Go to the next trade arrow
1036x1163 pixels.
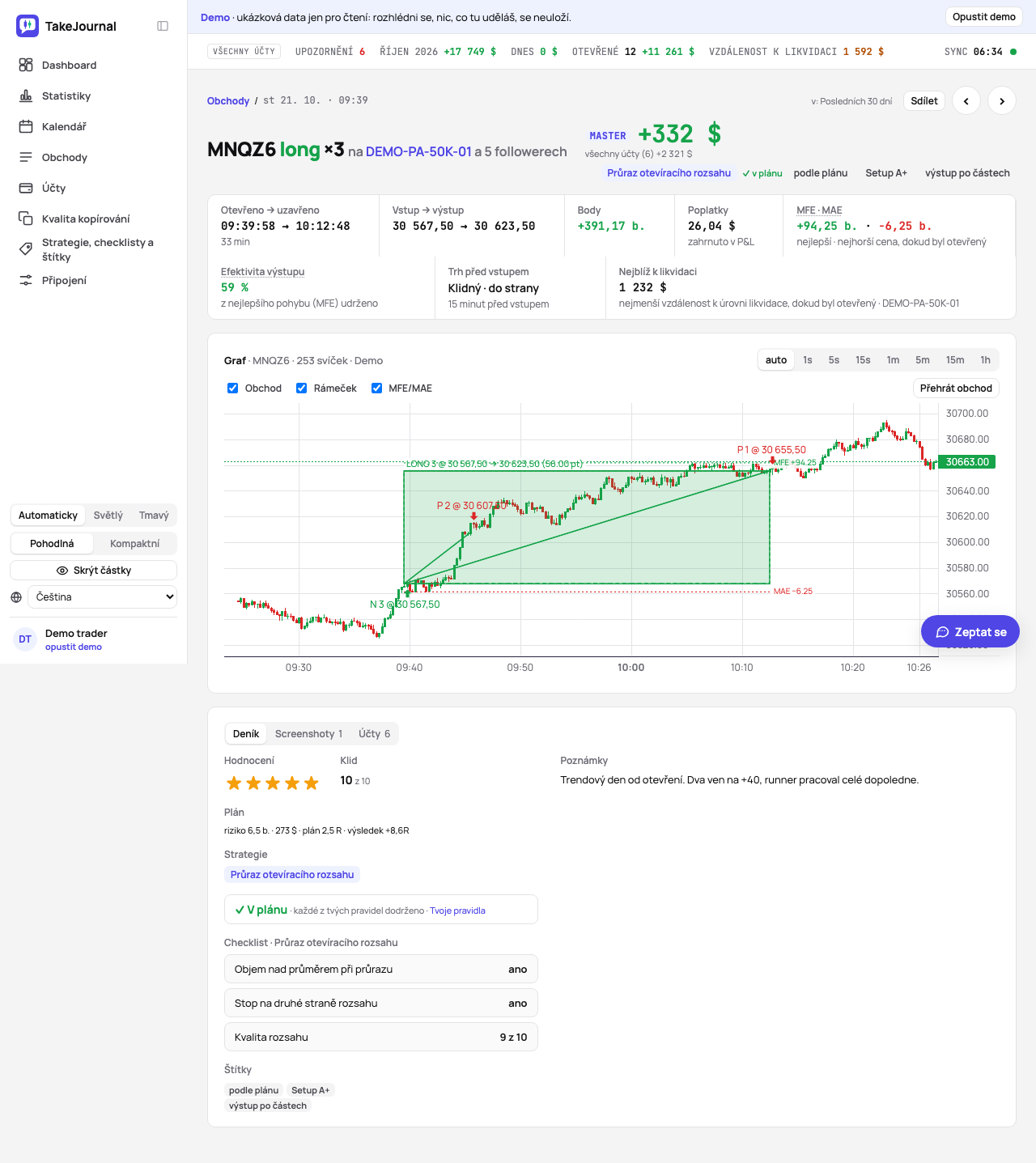pos(1002,101)
